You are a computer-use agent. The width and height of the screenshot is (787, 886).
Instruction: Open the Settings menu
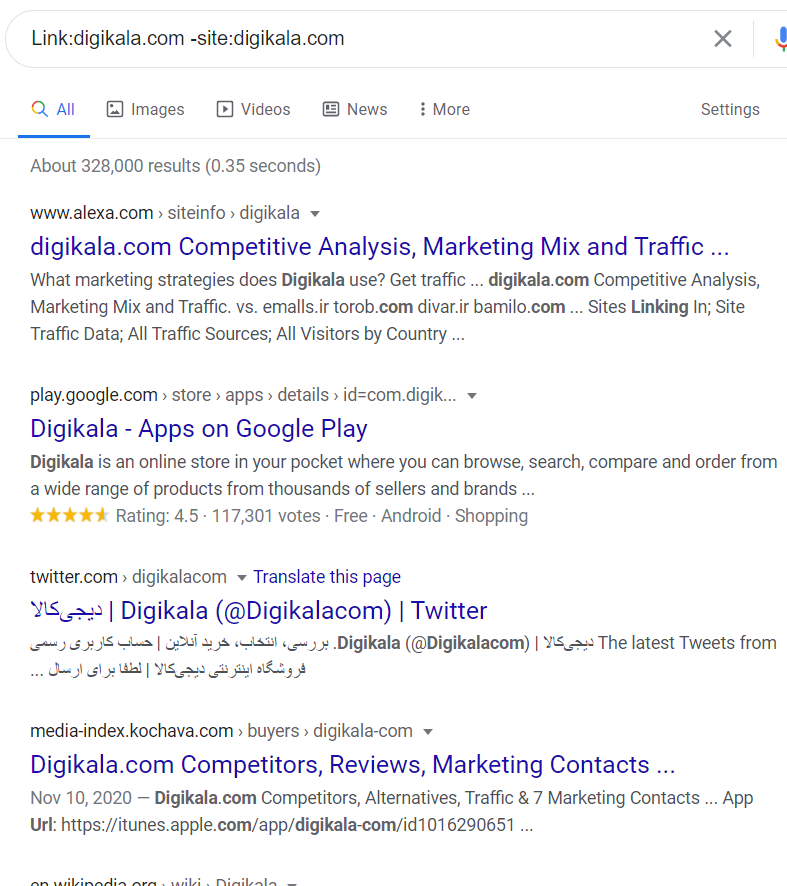pos(730,109)
